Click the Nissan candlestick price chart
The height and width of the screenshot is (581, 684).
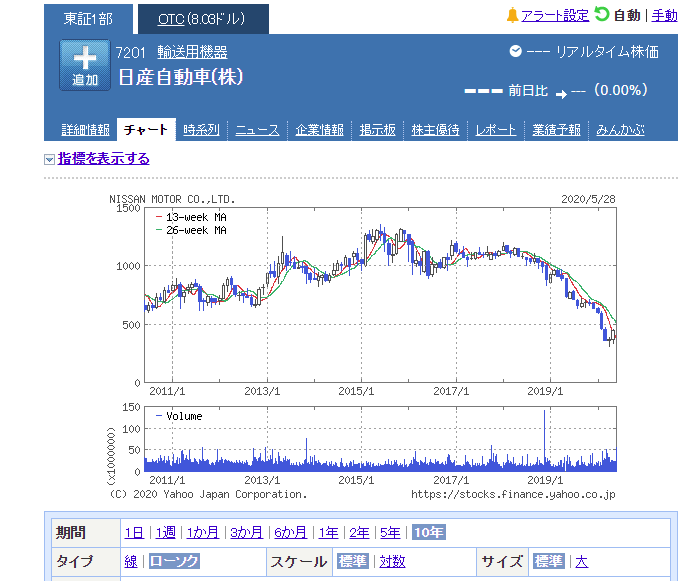tap(380, 295)
